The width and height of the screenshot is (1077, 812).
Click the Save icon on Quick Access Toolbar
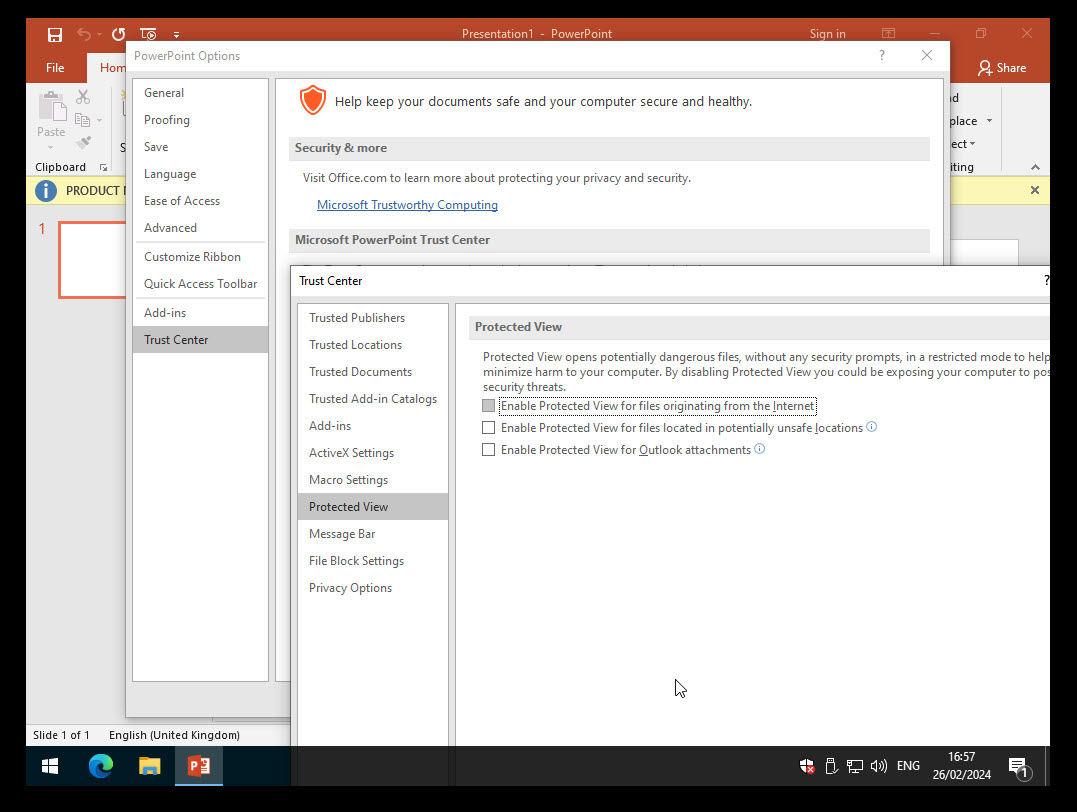55,33
